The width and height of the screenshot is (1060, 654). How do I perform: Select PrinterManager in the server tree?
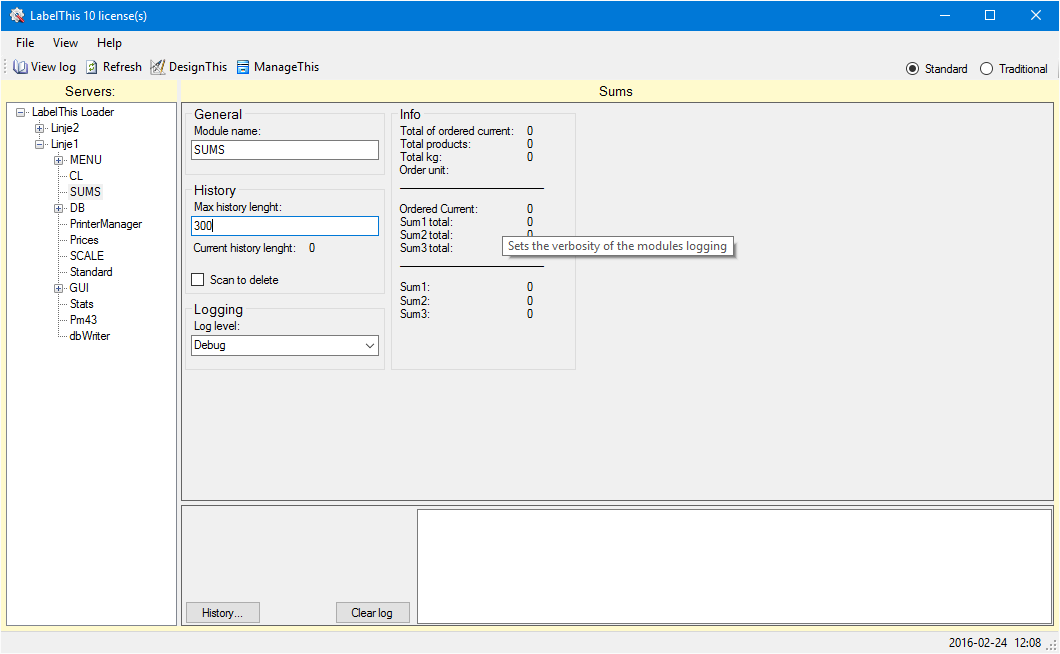pos(106,224)
